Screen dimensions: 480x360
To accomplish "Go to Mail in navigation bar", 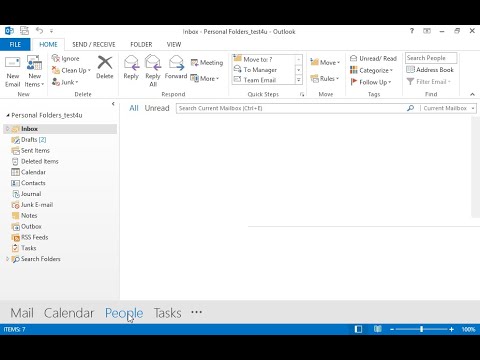I will (x=22, y=313).
